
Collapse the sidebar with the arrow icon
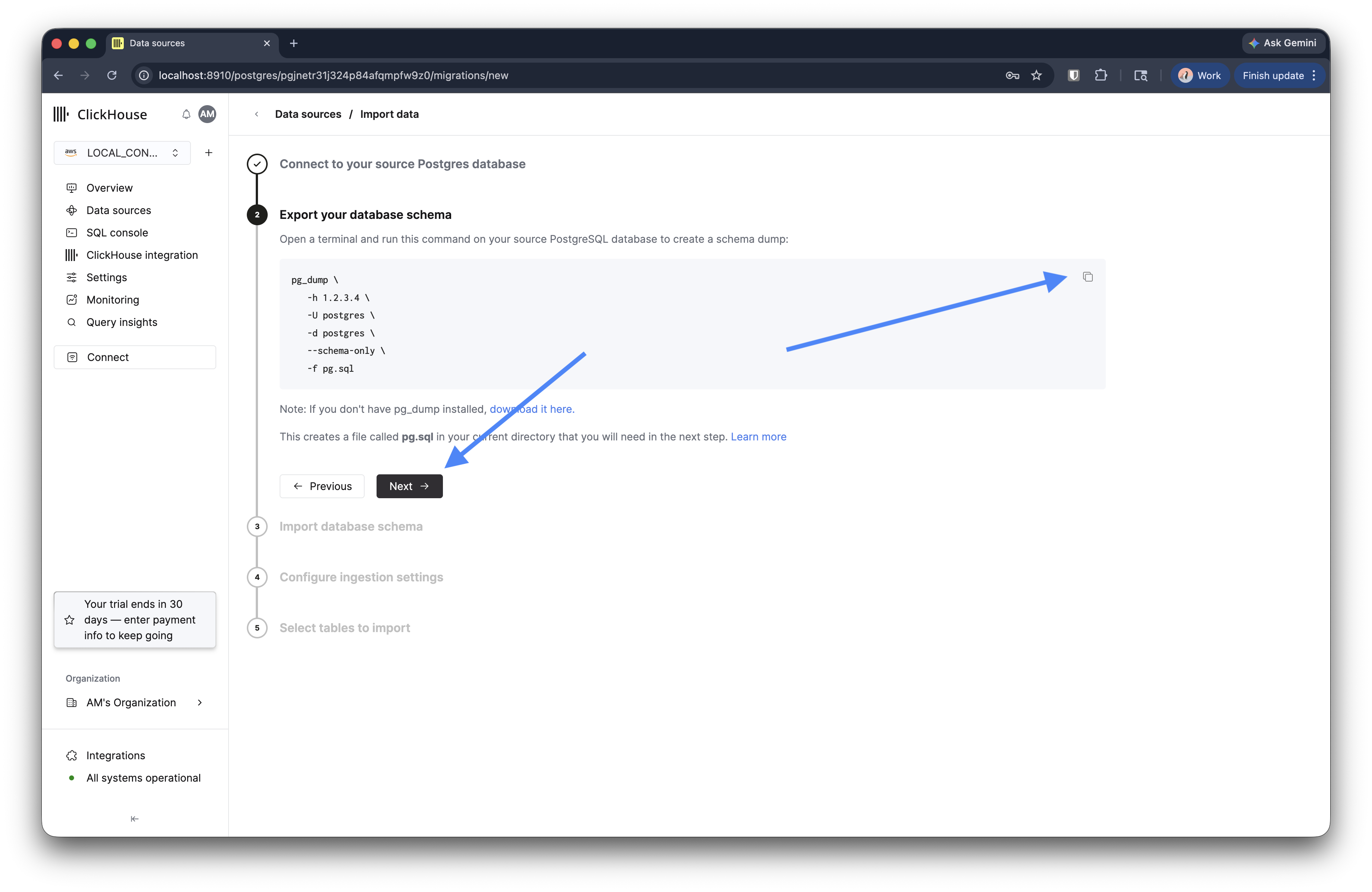pyautogui.click(x=134, y=819)
